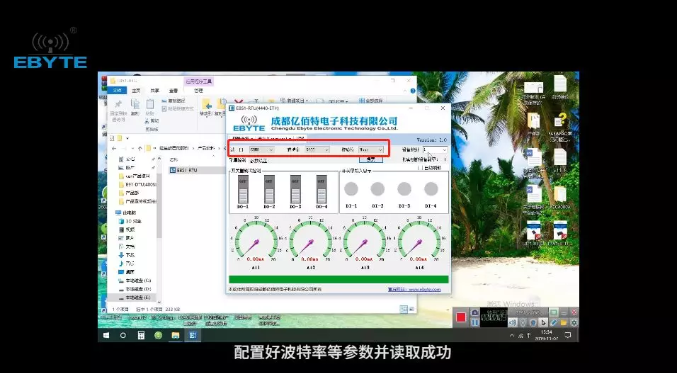
Task: Click the outlined button below the parity dropdown
Action: [x=370, y=159]
